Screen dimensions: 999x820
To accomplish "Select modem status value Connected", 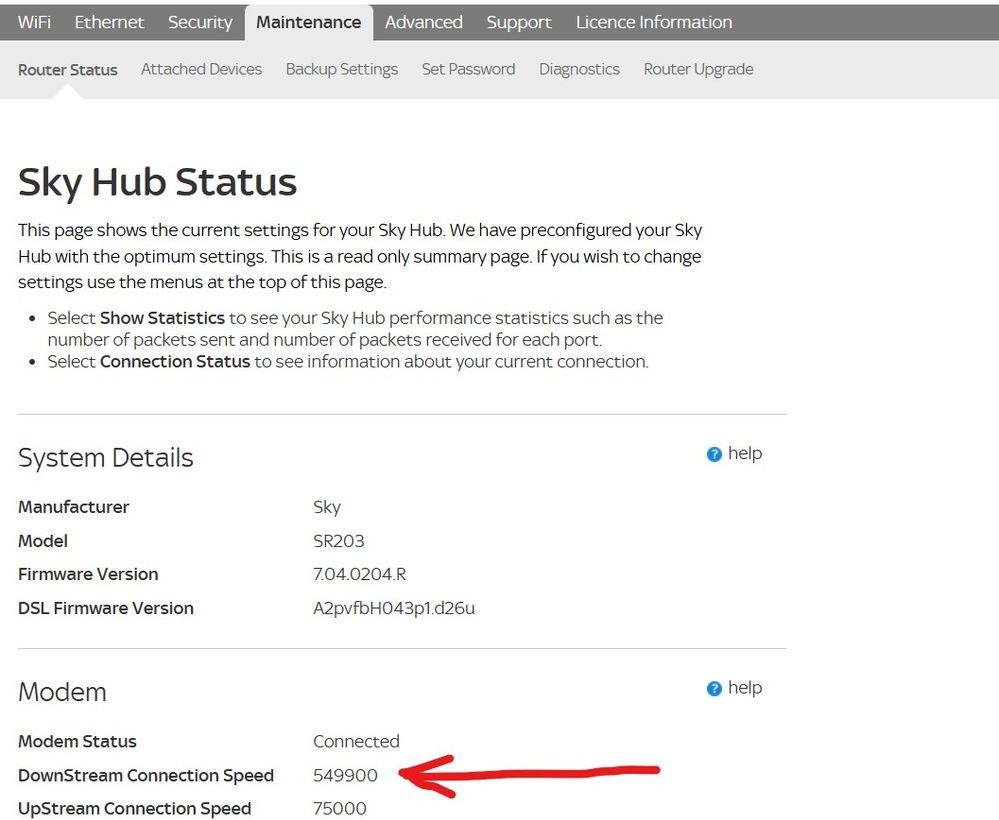I will pos(356,741).
